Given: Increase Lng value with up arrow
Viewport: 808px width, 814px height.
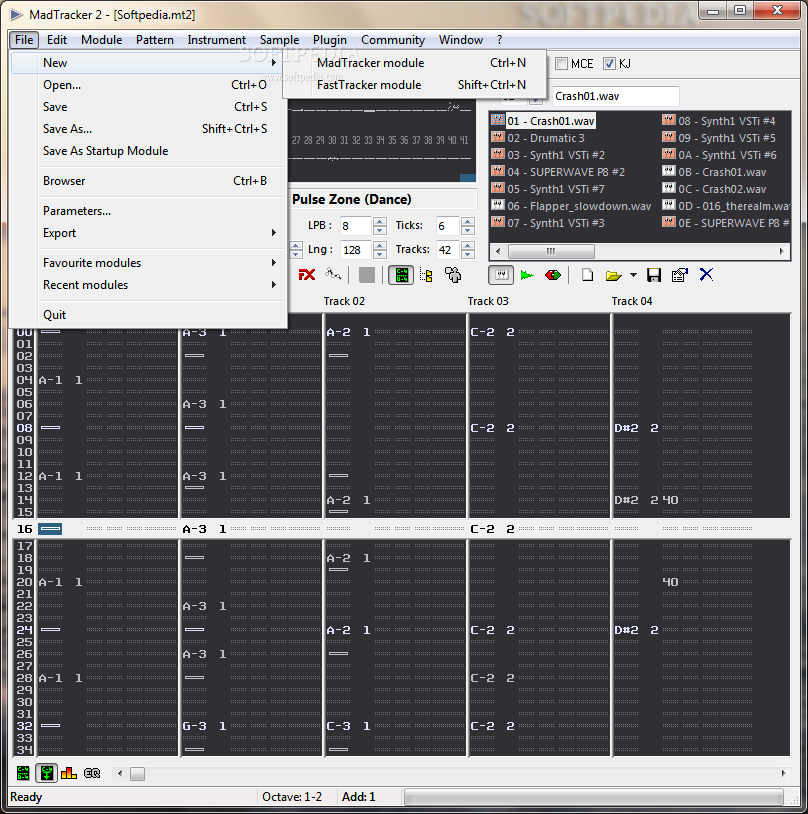Looking at the screenshot, I should pyautogui.click(x=380, y=245).
